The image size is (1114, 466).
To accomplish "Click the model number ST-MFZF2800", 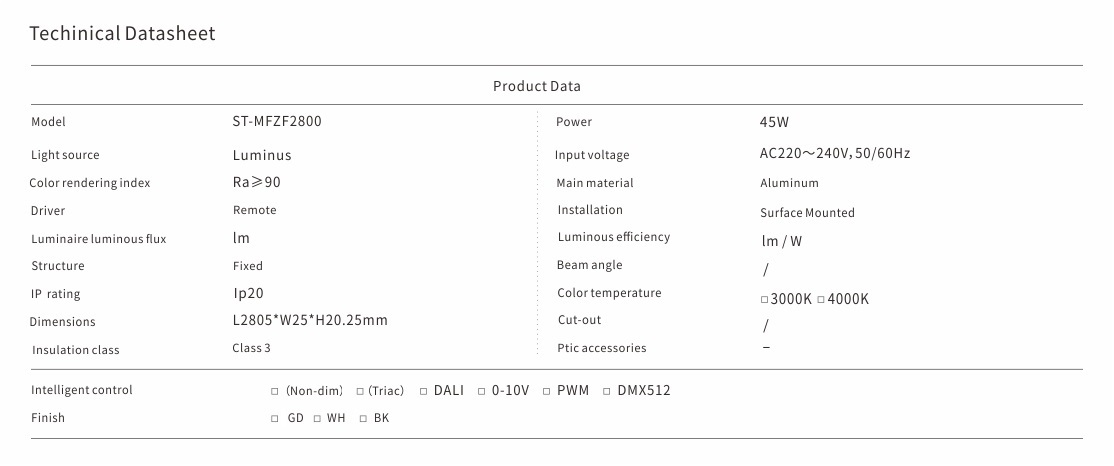I will point(277,122).
